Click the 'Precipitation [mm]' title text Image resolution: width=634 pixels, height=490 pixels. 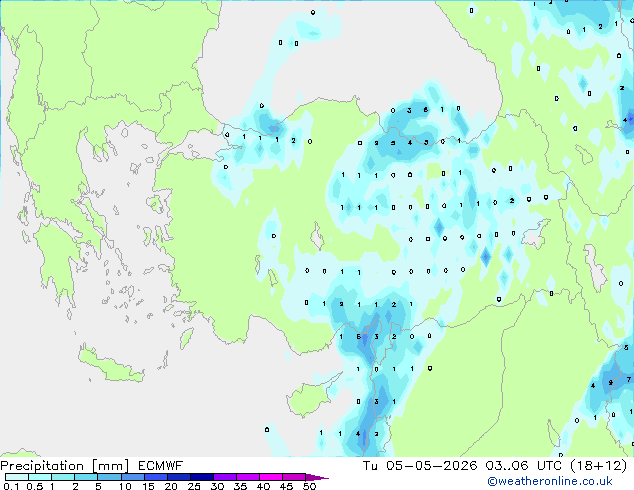click(65, 466)
